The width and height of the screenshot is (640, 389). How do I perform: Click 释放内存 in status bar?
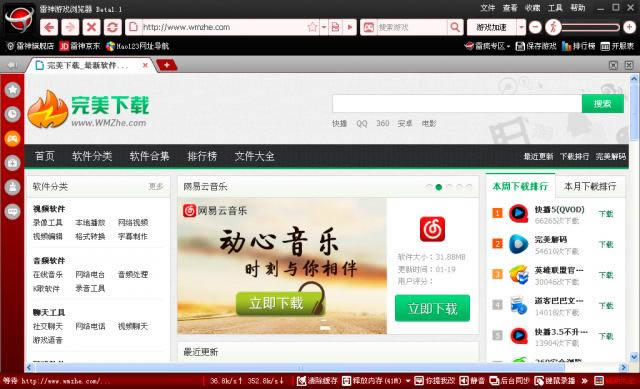[371, 381]
